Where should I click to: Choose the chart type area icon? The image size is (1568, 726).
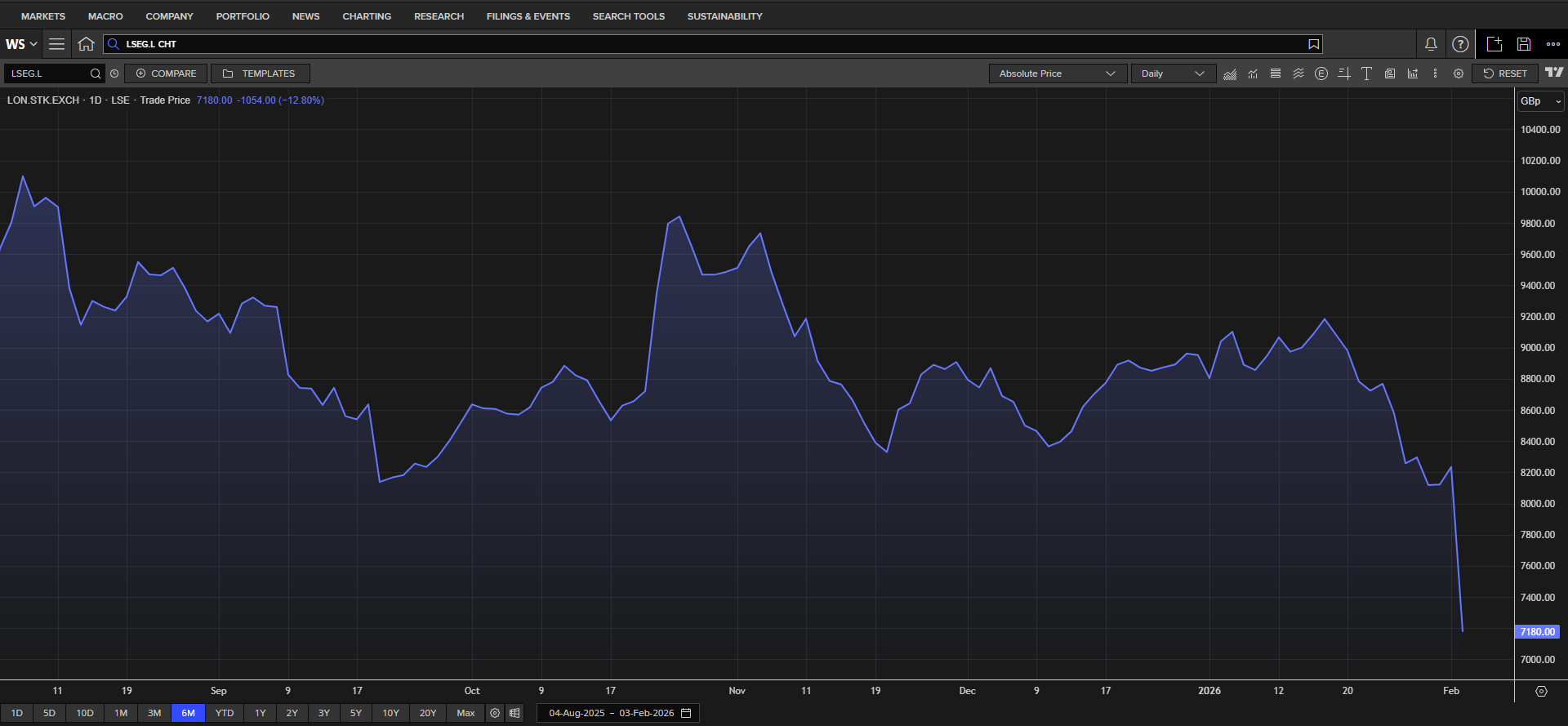click(1230, 73)
